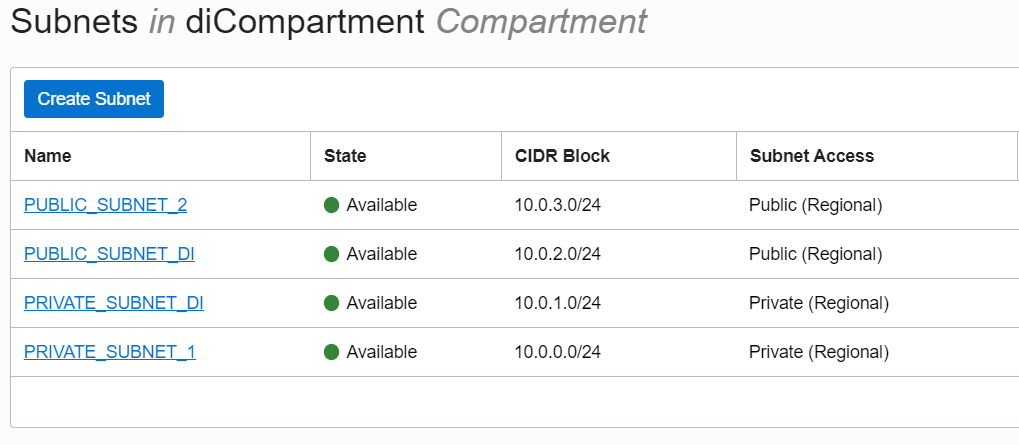Select the 10.0.0.0/24 CIDR cell
The image size is (1019, 445).
pos(557,352)
